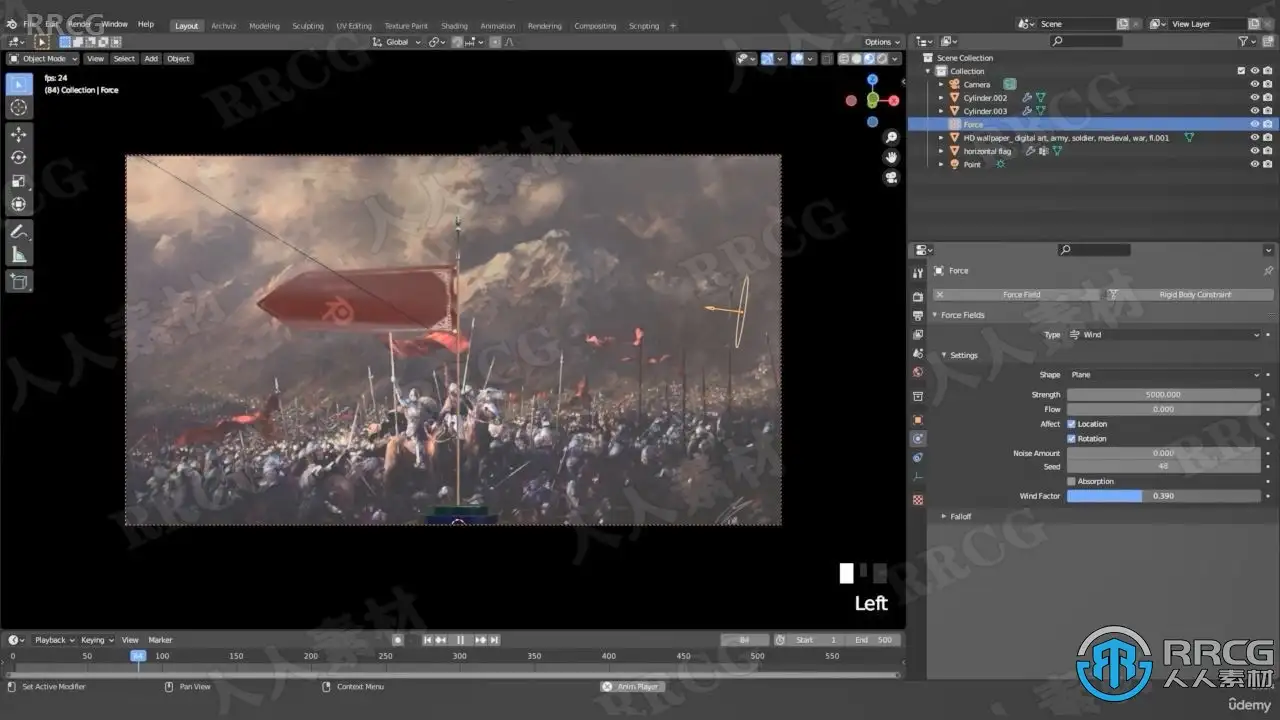Click the Strength value field showing 5000.000

click(x=1163, y=395)
